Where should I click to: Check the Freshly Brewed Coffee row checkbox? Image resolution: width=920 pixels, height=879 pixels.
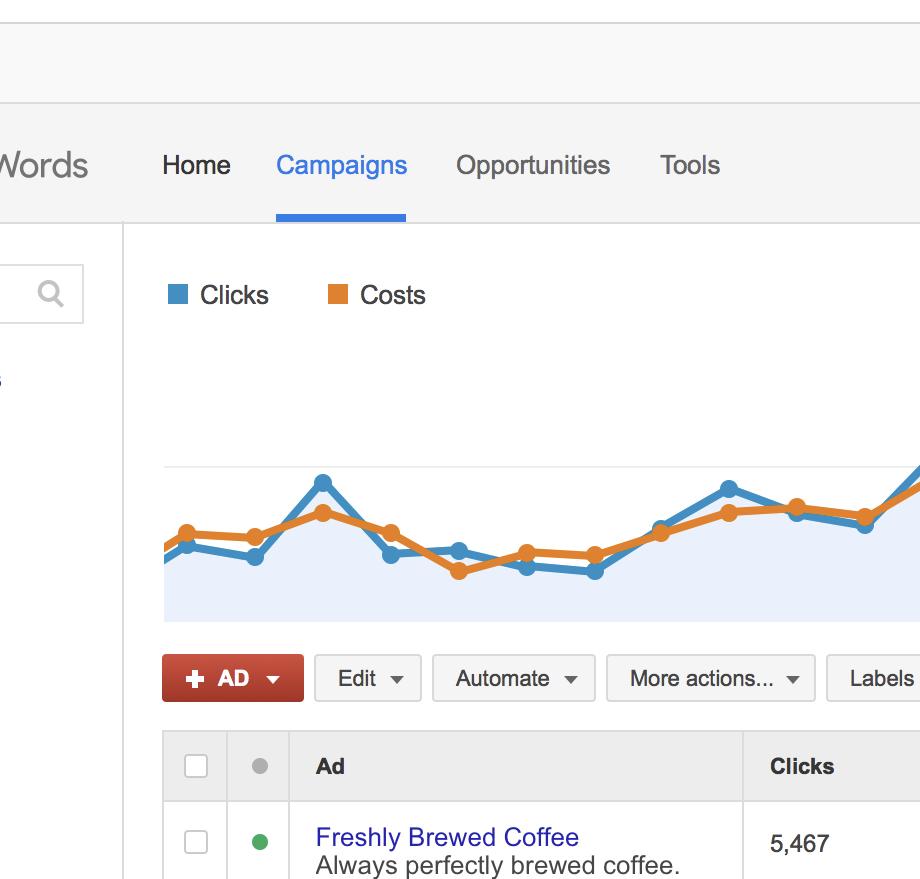click(196, 842)
